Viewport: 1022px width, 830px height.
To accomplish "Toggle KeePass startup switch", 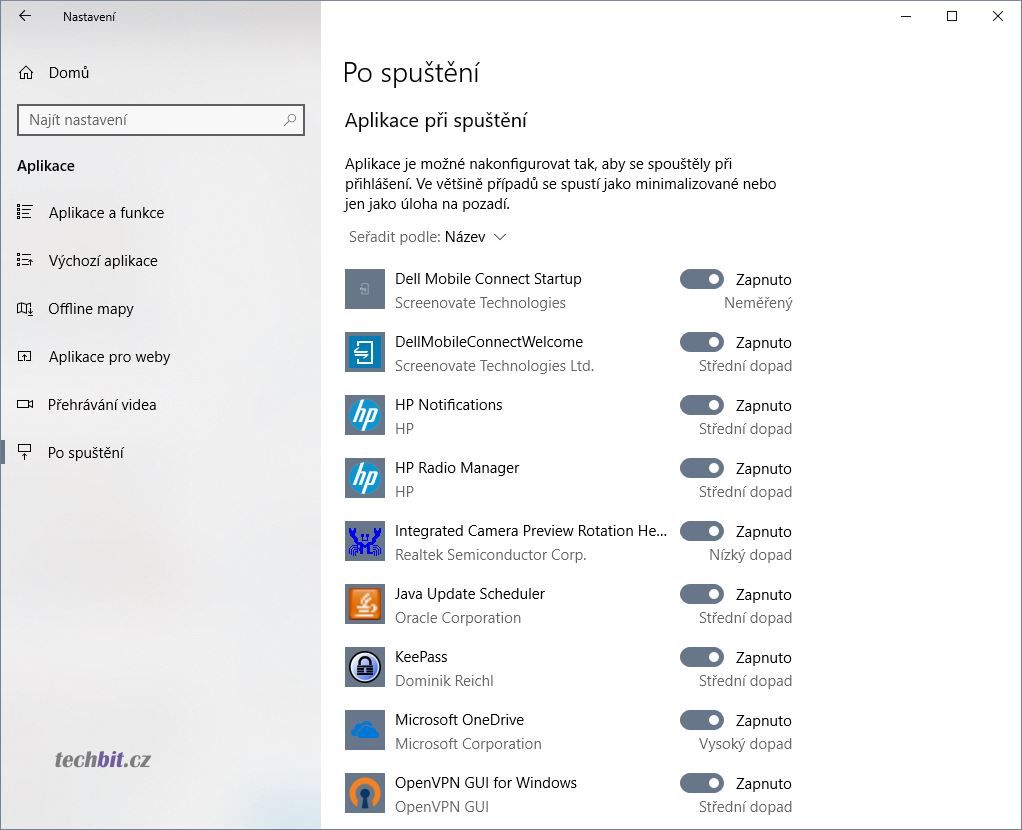I will tap(702, 657).
